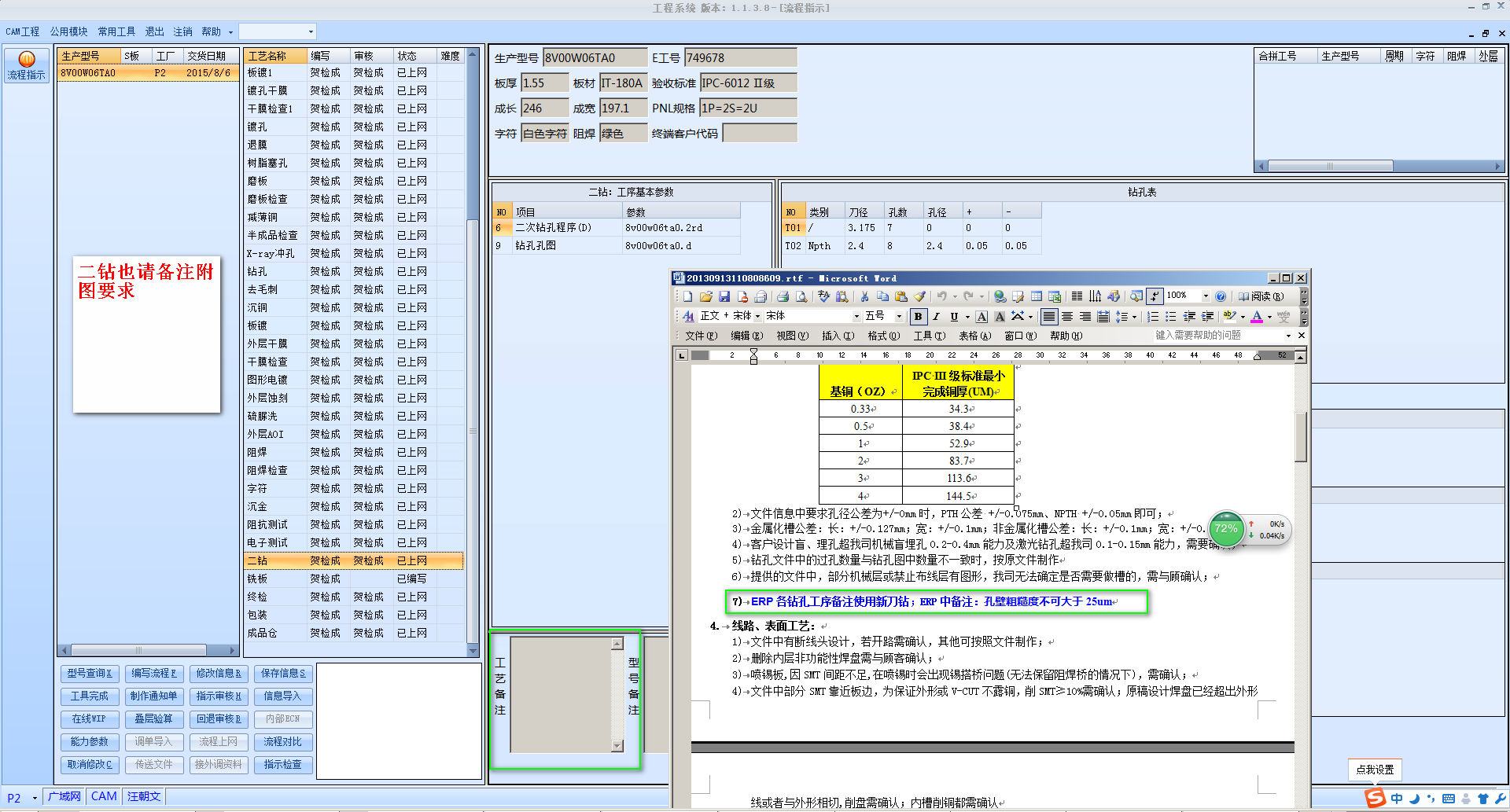Toggle show/hide paragraph marks
The image size is (1510, 812).
pyautogui.click(x=1155, y=296)
